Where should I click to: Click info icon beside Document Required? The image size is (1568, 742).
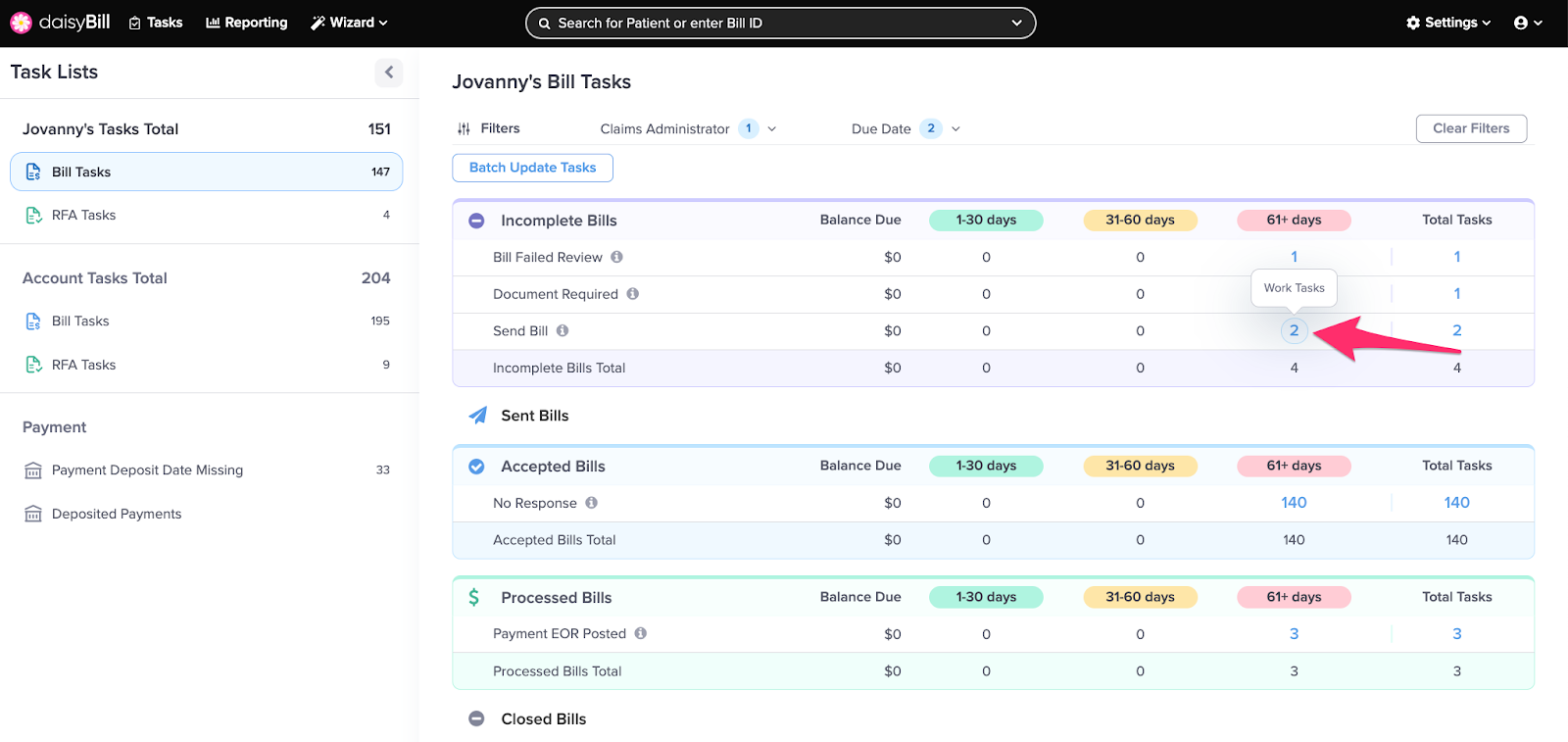click(x=632, y=294)
